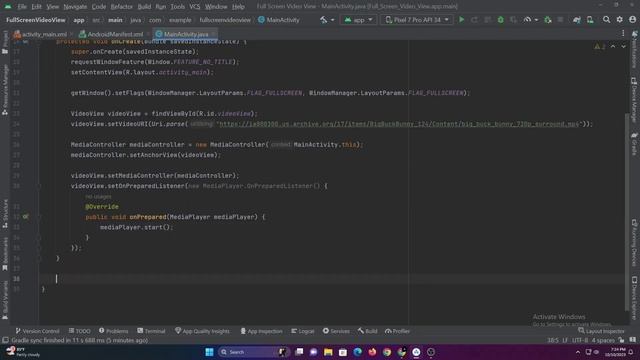
Task: Toggle Running Devices panel on right stripe
Action: pyautogui.click(x=634, y=242)
